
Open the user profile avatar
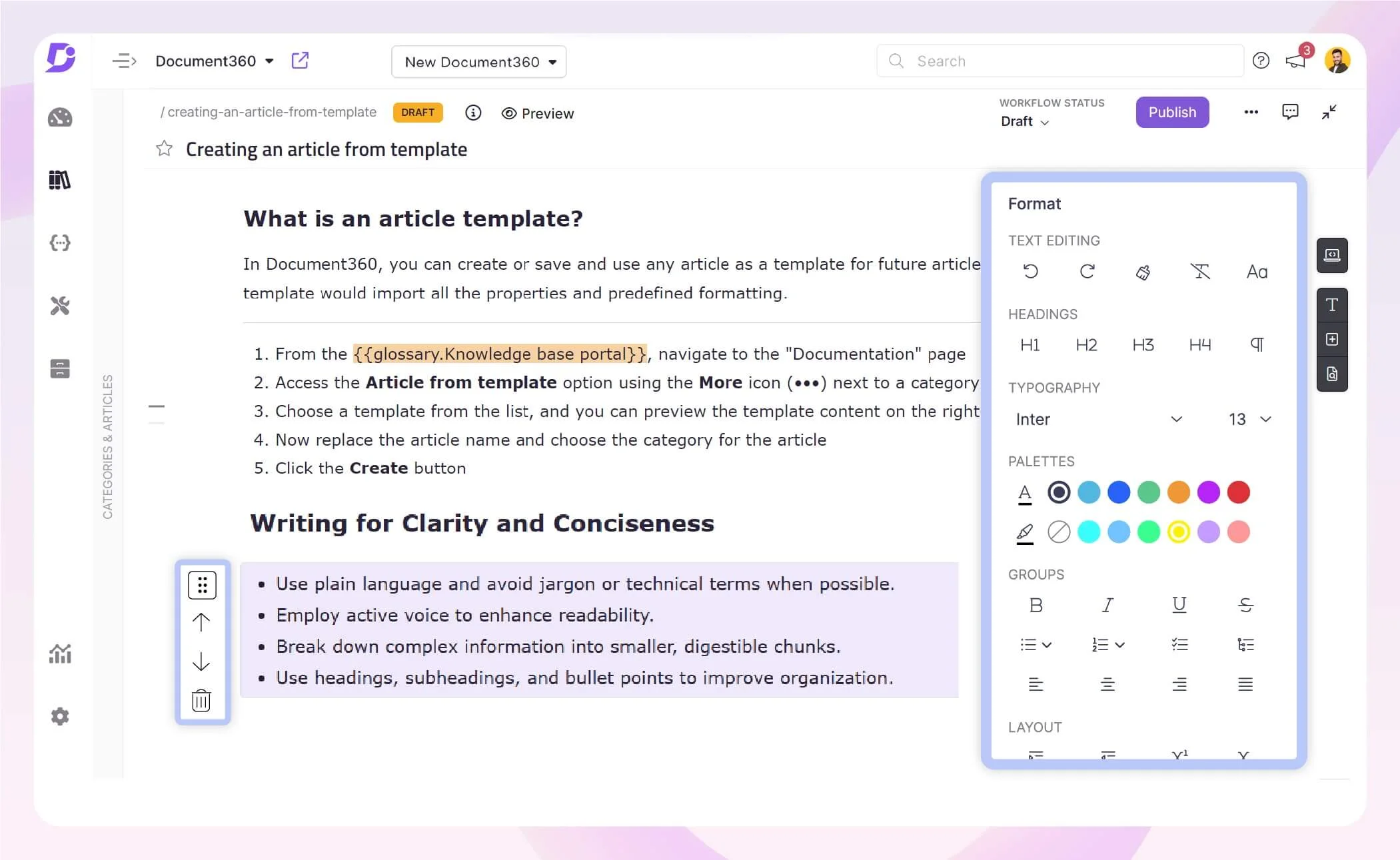click(1337, 61)
